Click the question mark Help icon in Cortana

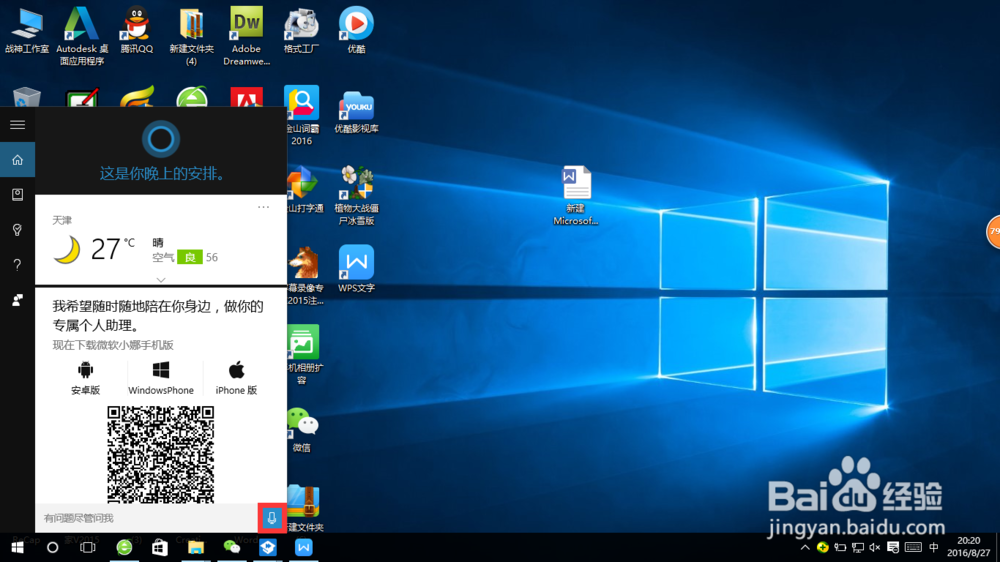point(17,265)
